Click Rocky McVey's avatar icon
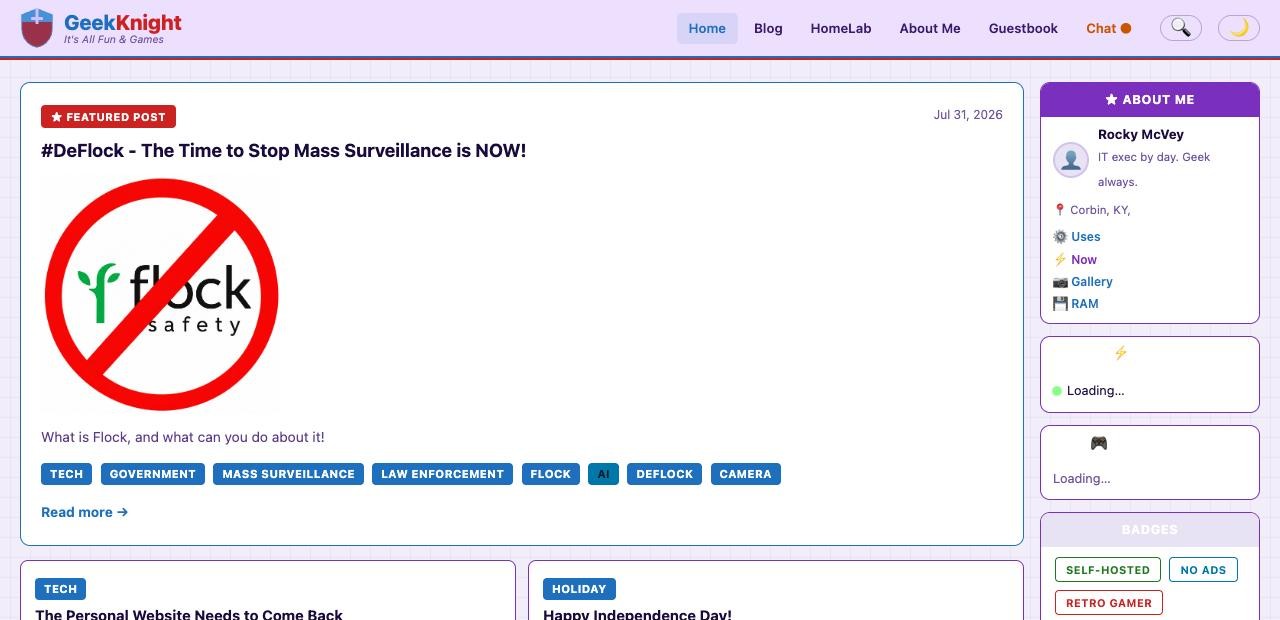 (x=1071, y=160)
